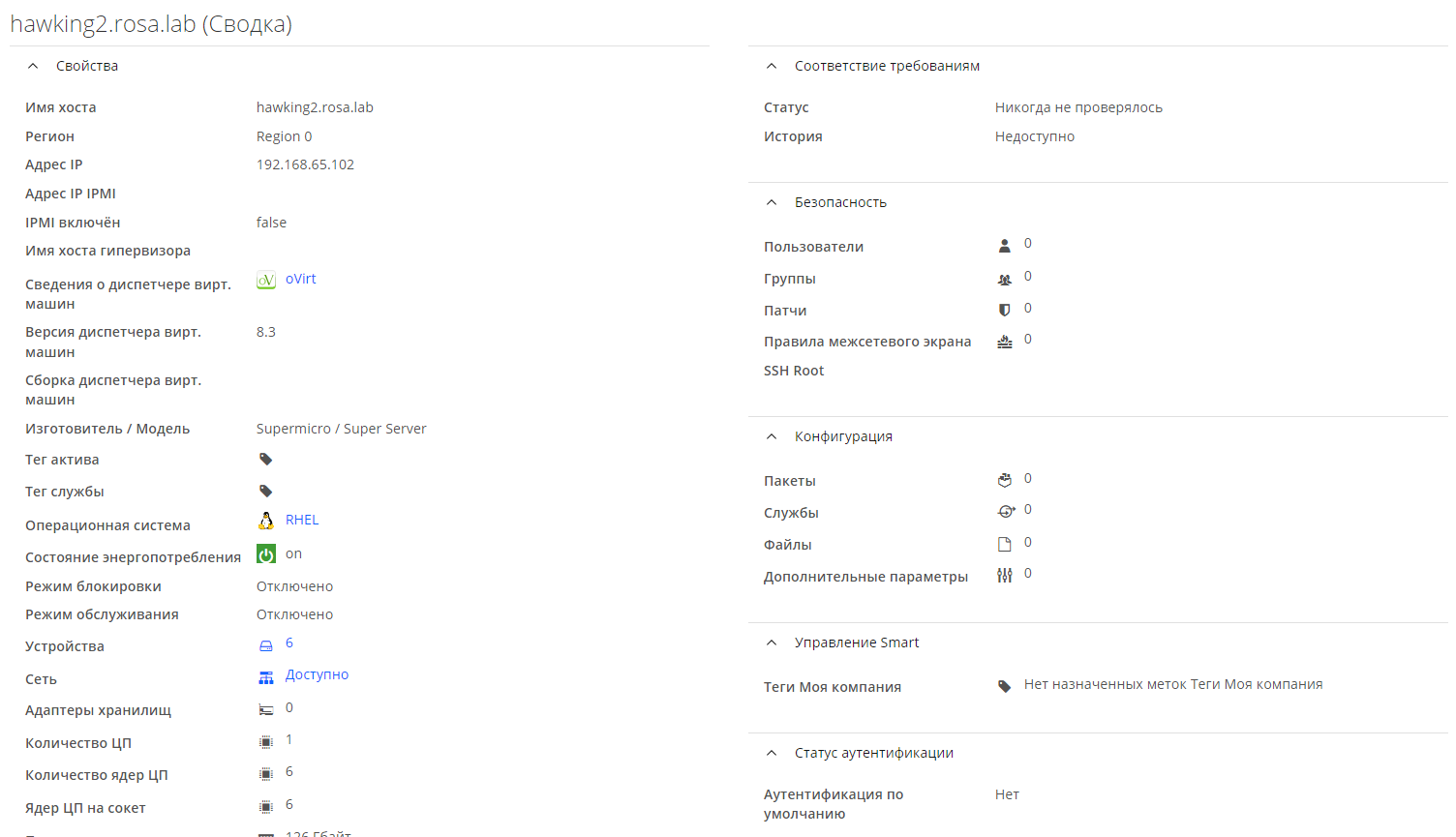Open the devices count 6 link
The width and height of the screenshot is (1456, 837).
[x=289, y=643]
